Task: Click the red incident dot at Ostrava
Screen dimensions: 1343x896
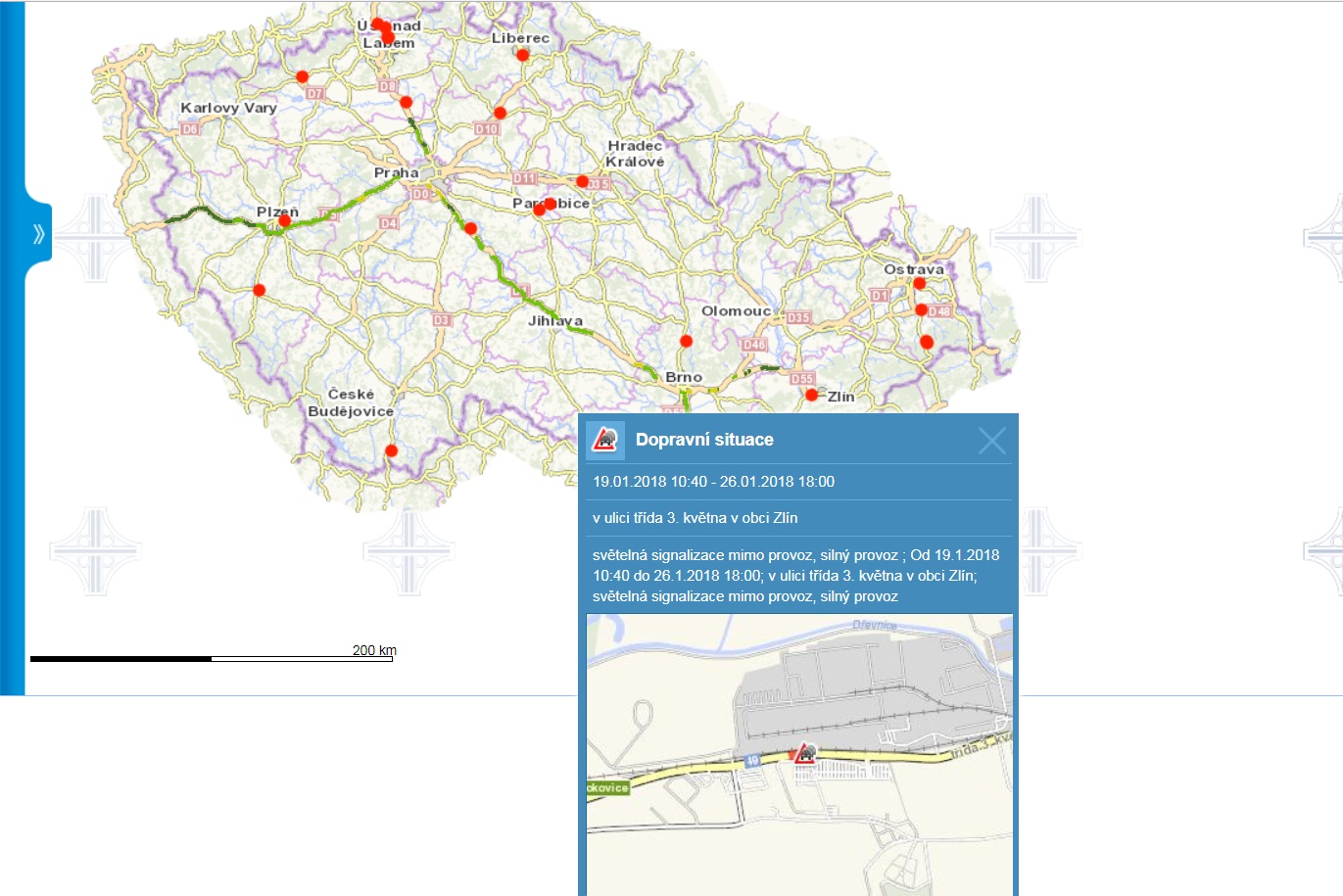Action: 919,283
